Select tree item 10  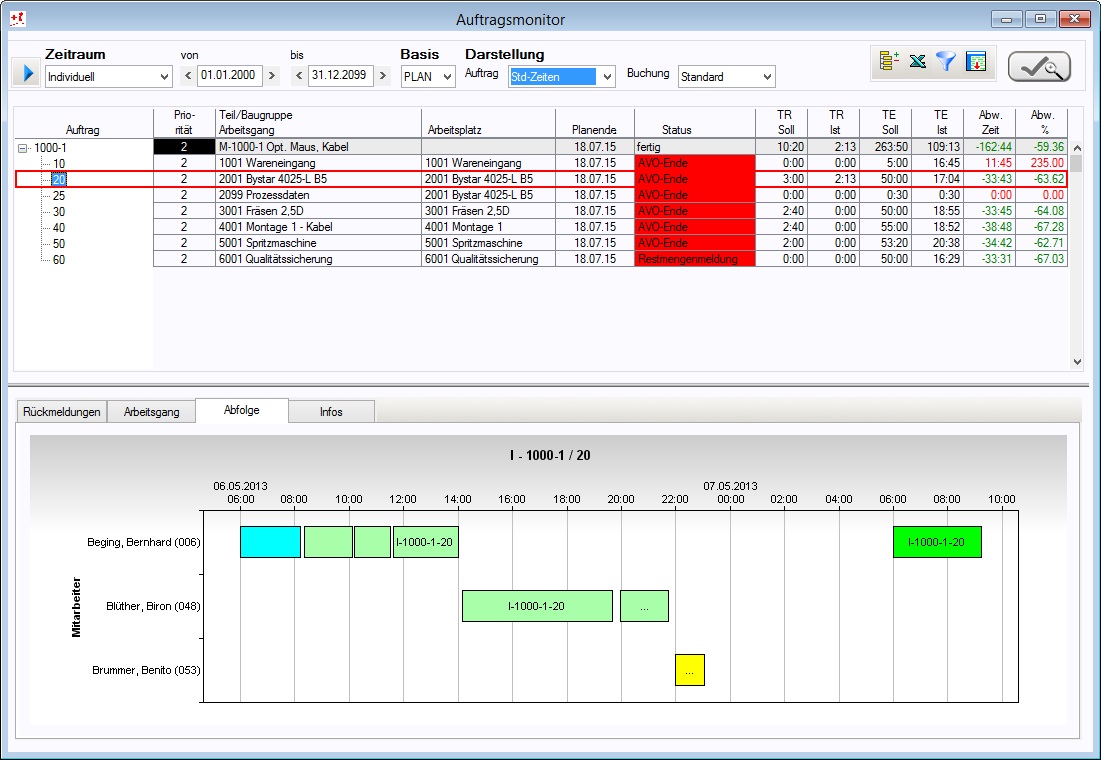59,164
